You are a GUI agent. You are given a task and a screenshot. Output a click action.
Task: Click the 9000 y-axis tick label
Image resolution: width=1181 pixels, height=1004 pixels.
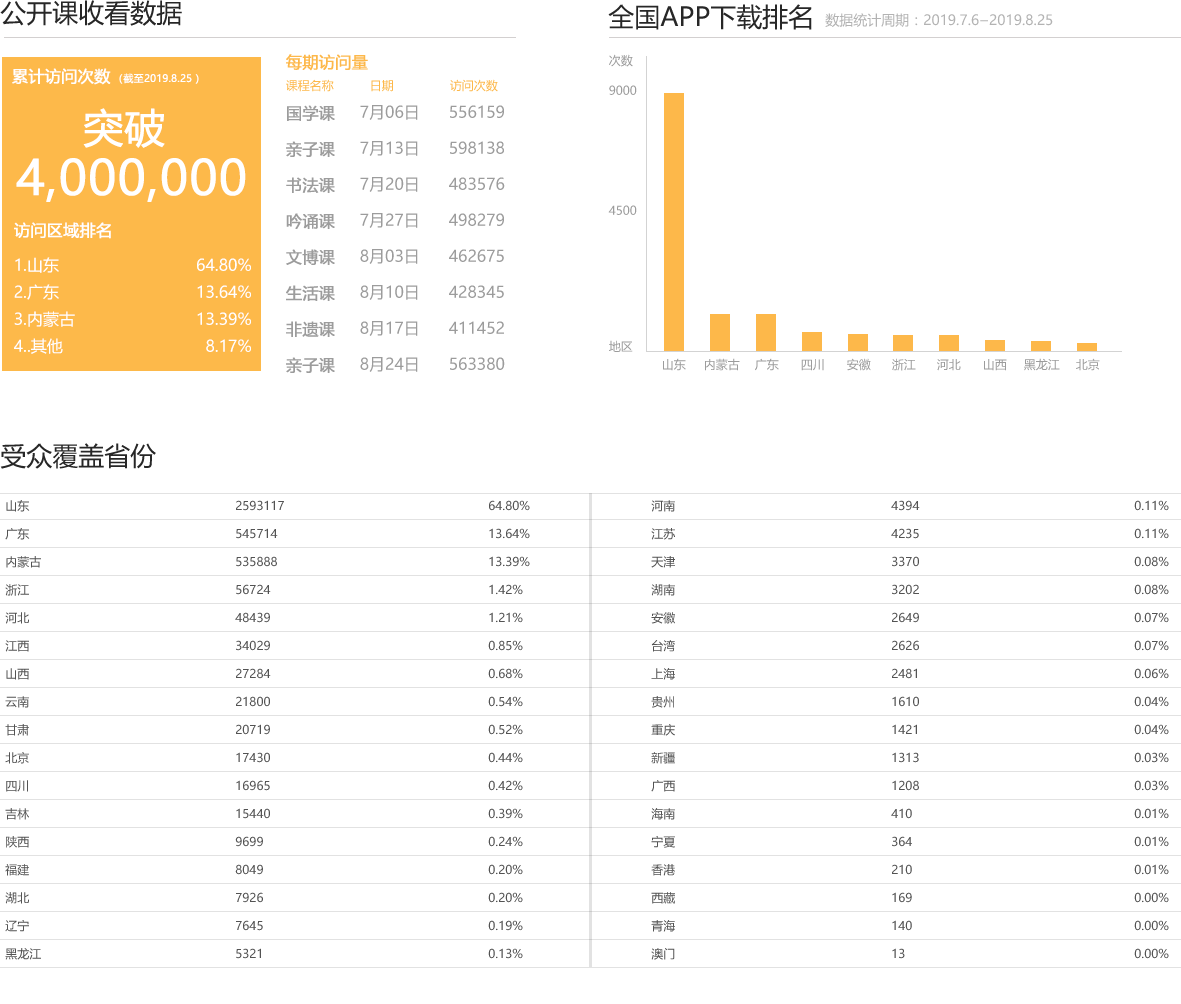(x=622, y=91)
